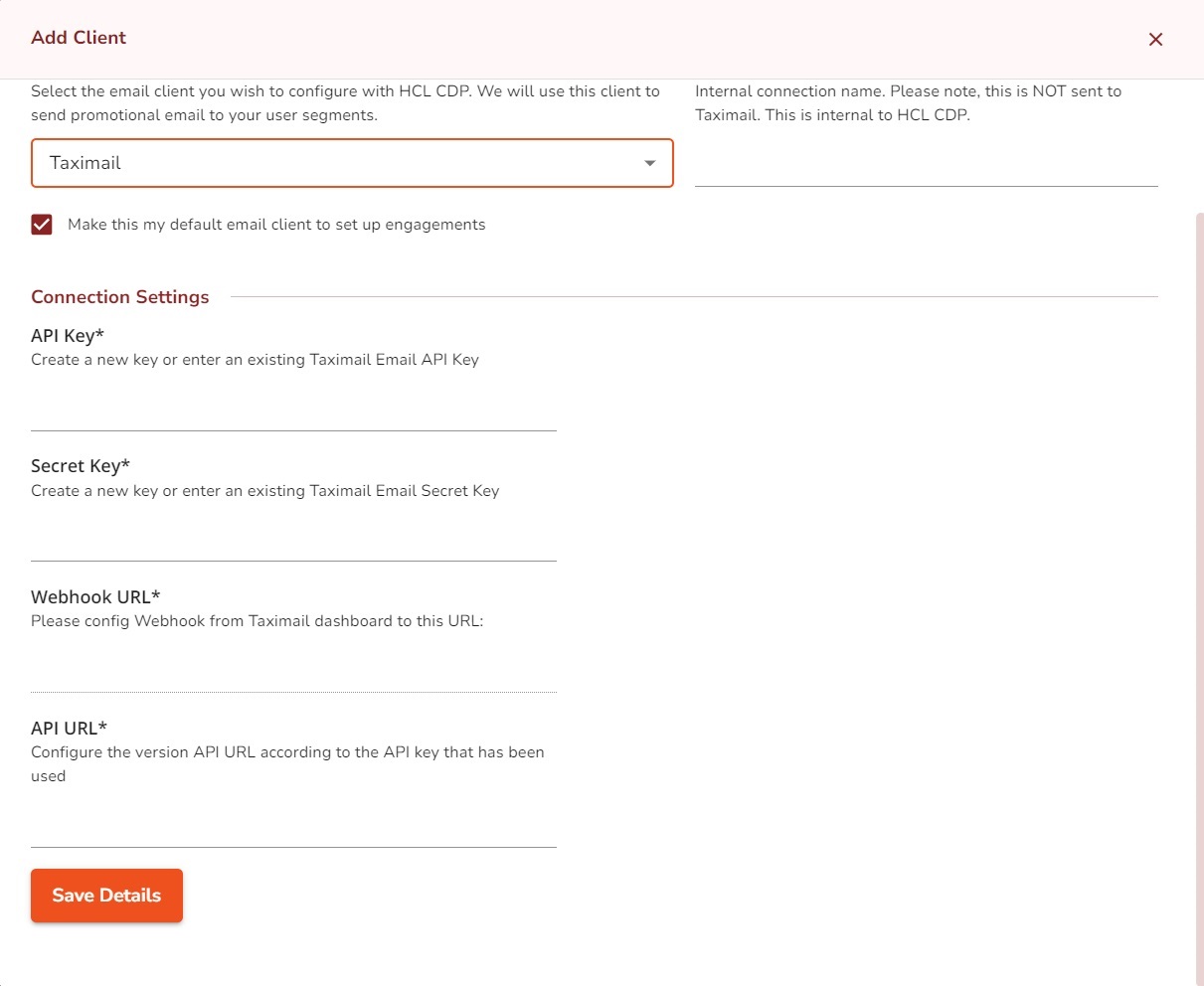Screen dimensions: 1204x986
Task: Click the Connection Settings section heading
Action: 120,297
